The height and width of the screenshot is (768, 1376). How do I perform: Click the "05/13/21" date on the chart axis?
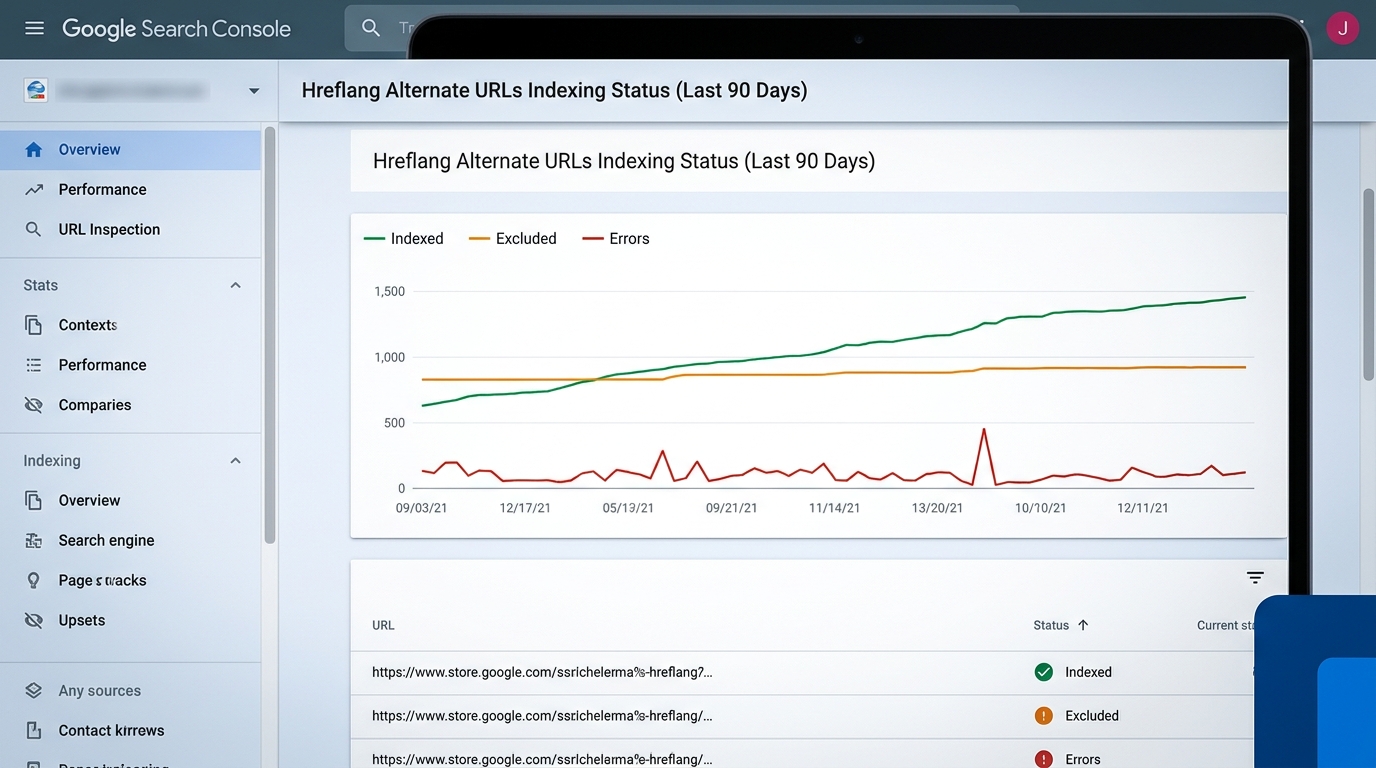coord(628,508)
